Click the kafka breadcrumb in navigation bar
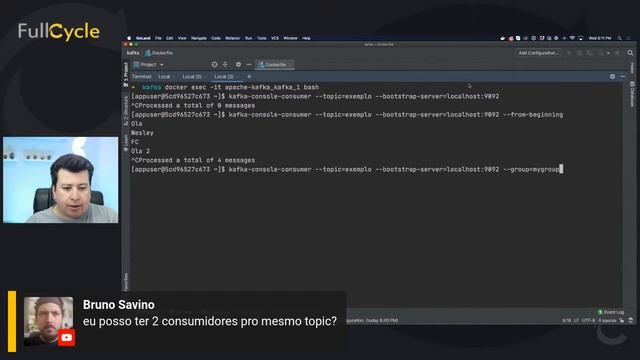Viewport: 640px width, 360px height. point(133,53)
